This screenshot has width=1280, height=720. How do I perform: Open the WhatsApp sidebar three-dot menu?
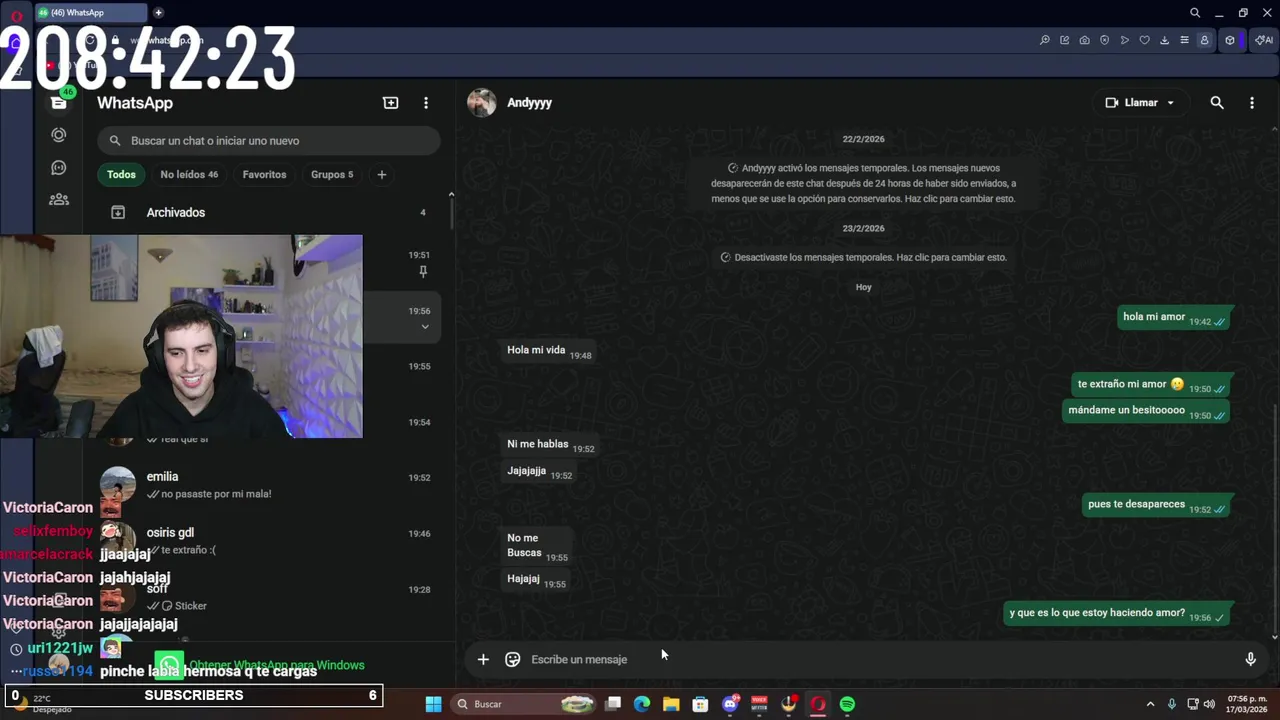[426, 103]
